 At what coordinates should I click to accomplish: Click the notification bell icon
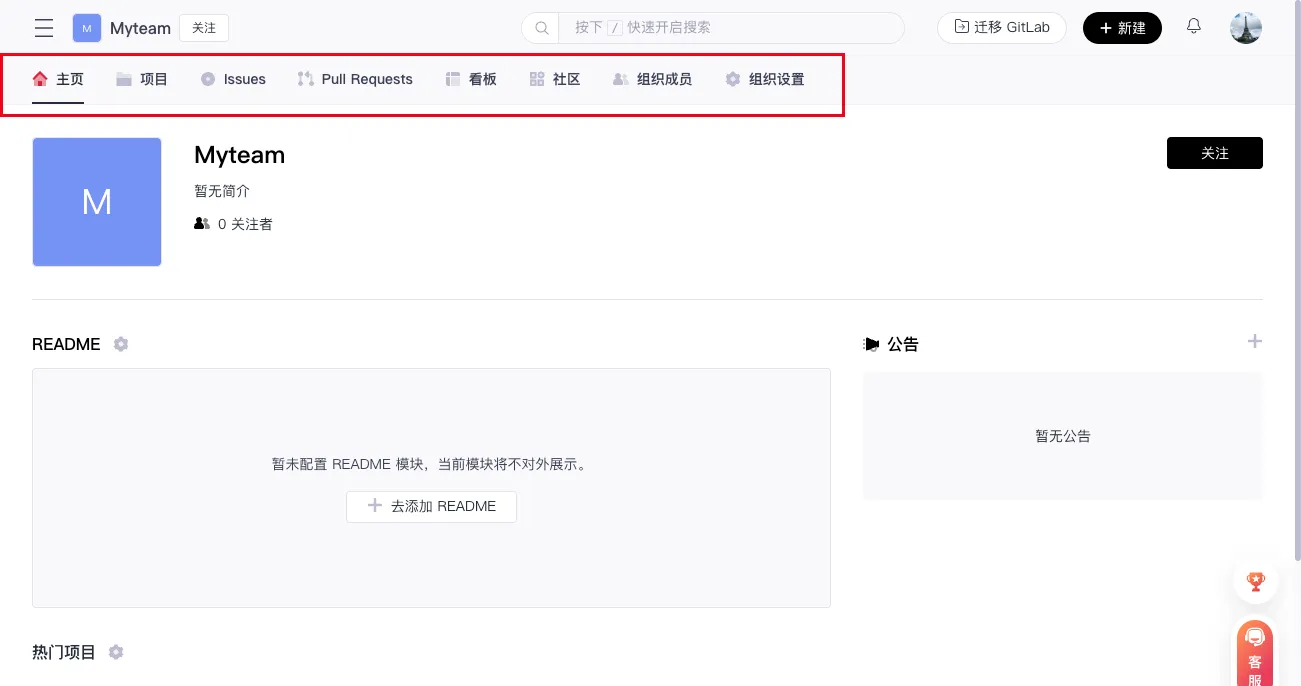pyautogui.click(x=1193, y=27)
